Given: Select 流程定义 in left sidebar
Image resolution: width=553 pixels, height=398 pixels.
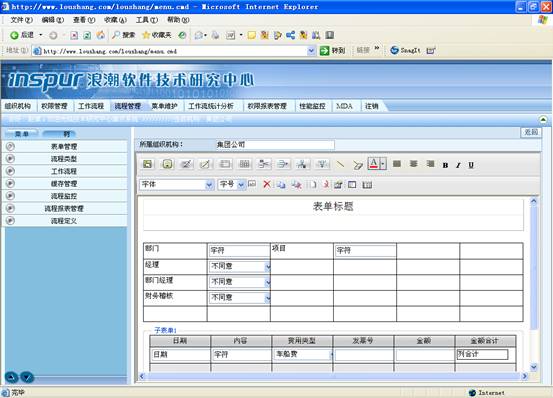Looking at the screenshot, I should (x=65, y=221).
